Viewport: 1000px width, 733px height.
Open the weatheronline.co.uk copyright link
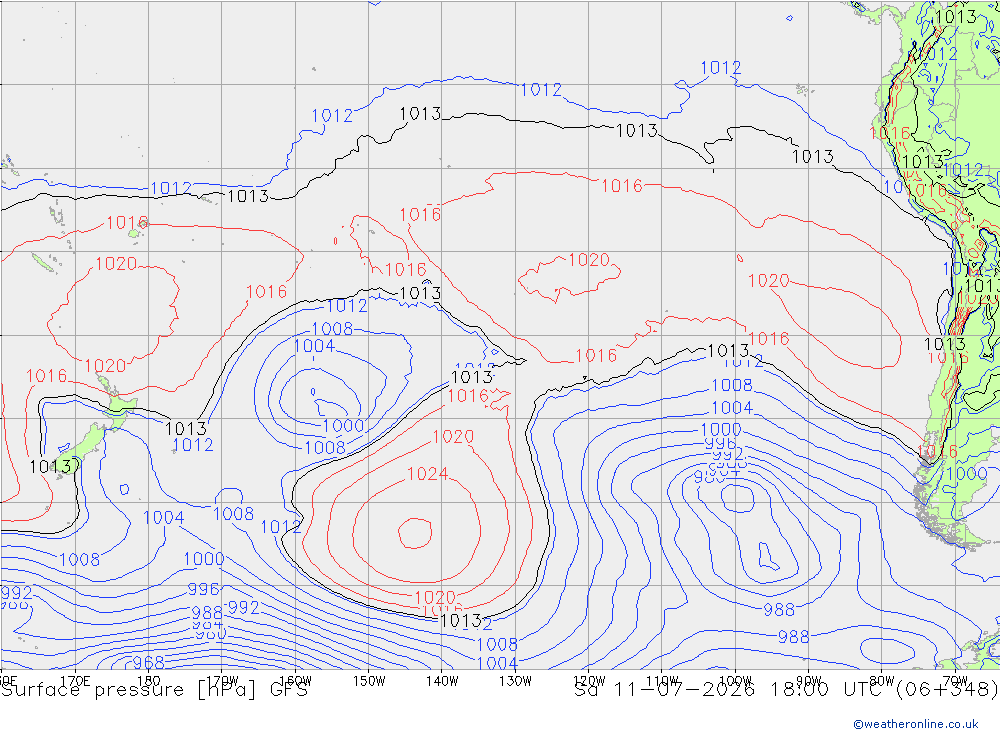[915, 724]
